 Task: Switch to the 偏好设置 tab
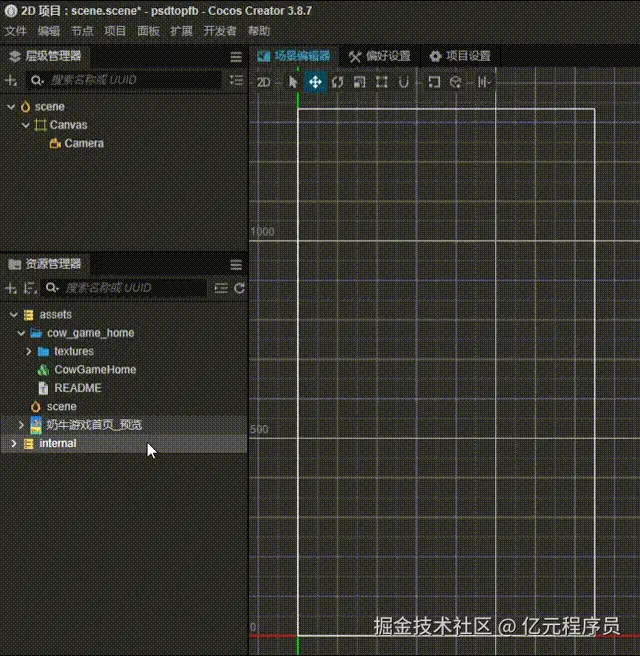pos(379,56)
